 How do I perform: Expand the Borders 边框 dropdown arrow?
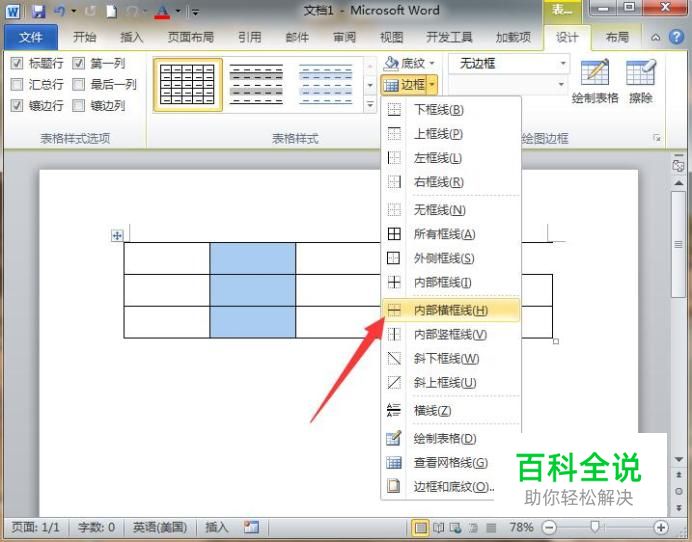point(432,84)
